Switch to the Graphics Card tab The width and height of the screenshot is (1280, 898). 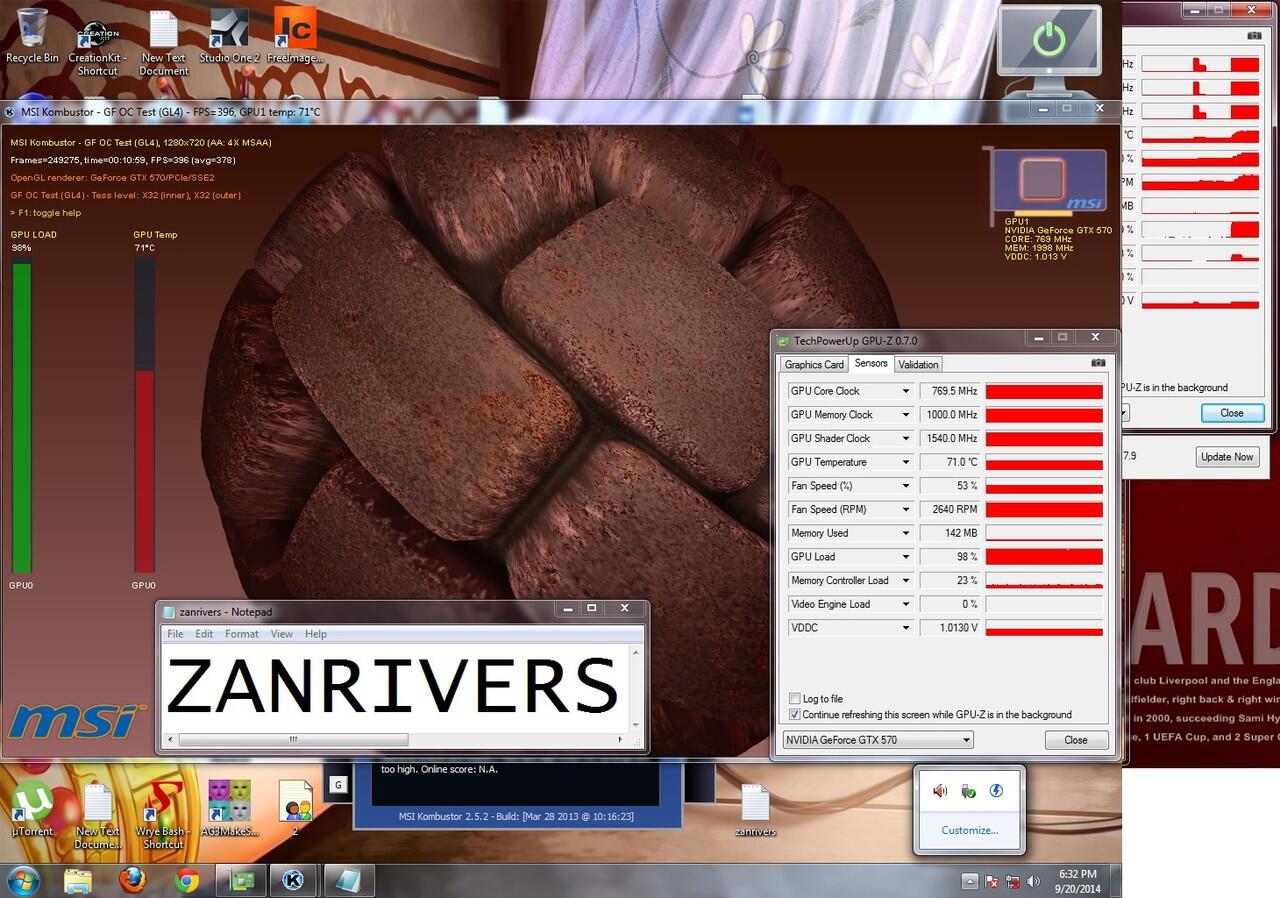(814, 365)
